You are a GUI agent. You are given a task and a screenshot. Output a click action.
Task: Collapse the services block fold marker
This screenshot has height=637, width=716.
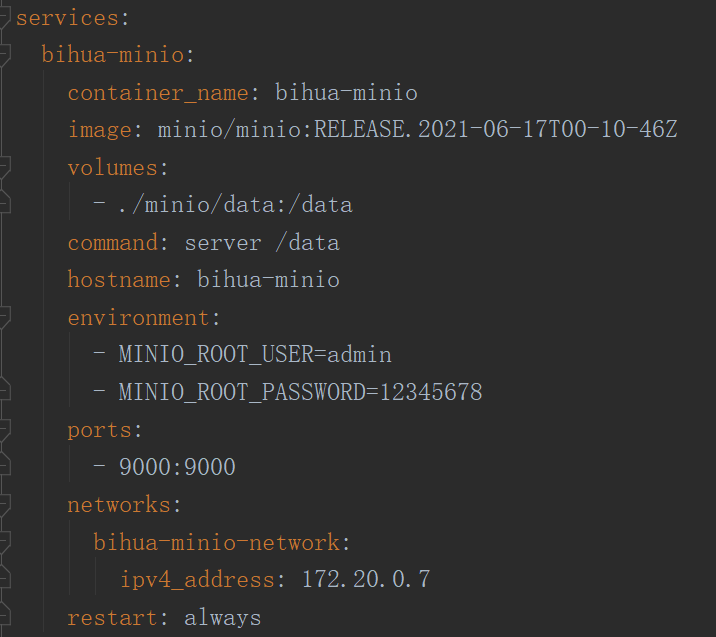tap(4, 17)
